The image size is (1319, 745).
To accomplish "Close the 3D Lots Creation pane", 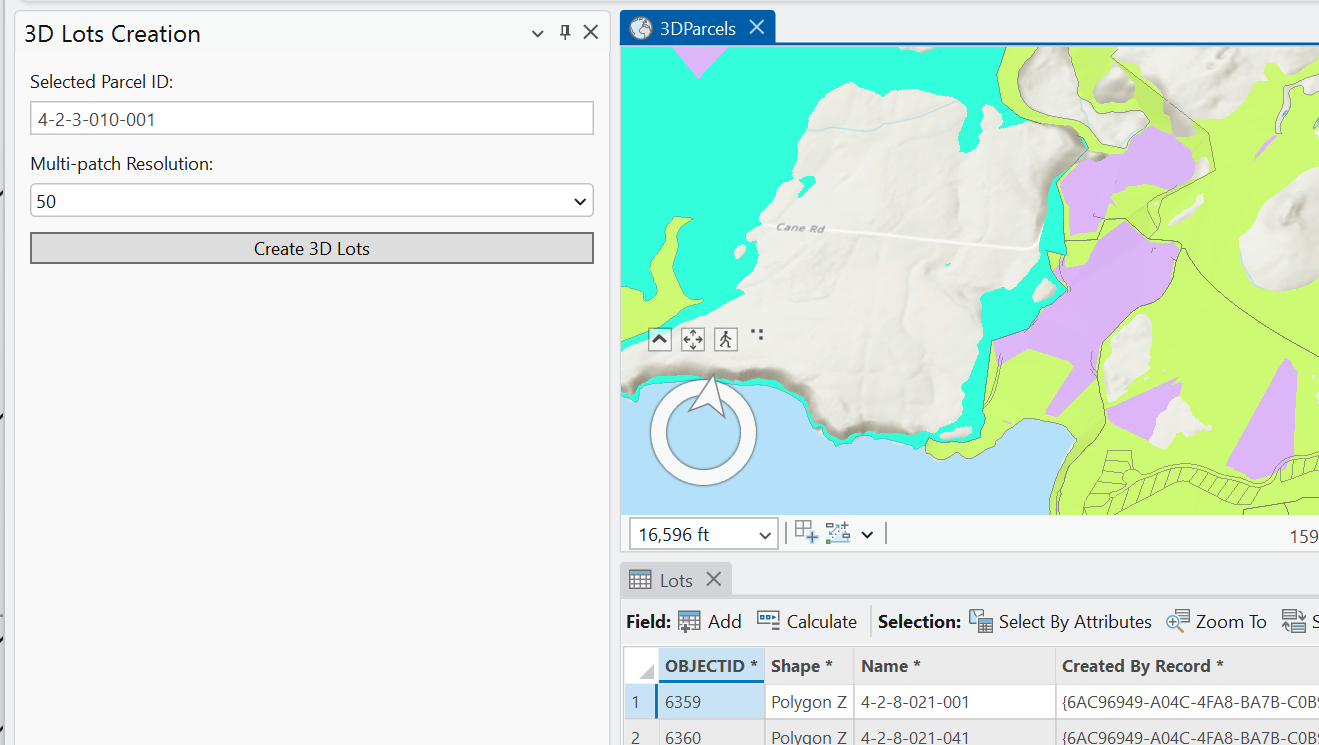I will pyautogui.click(x=591, y=32).
